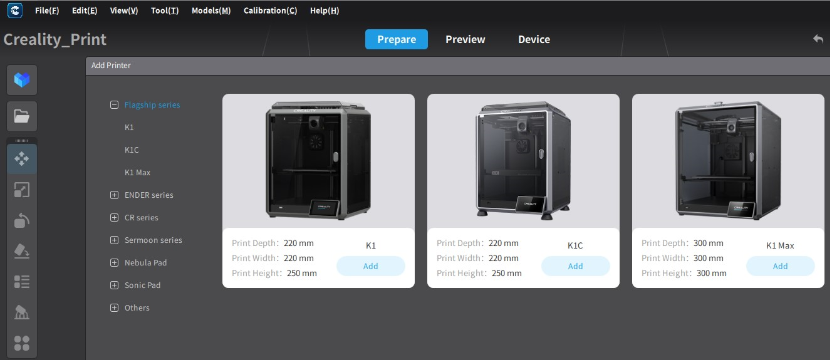Open the Tool menu
This screenshot has width=830, height=360.
165,11
